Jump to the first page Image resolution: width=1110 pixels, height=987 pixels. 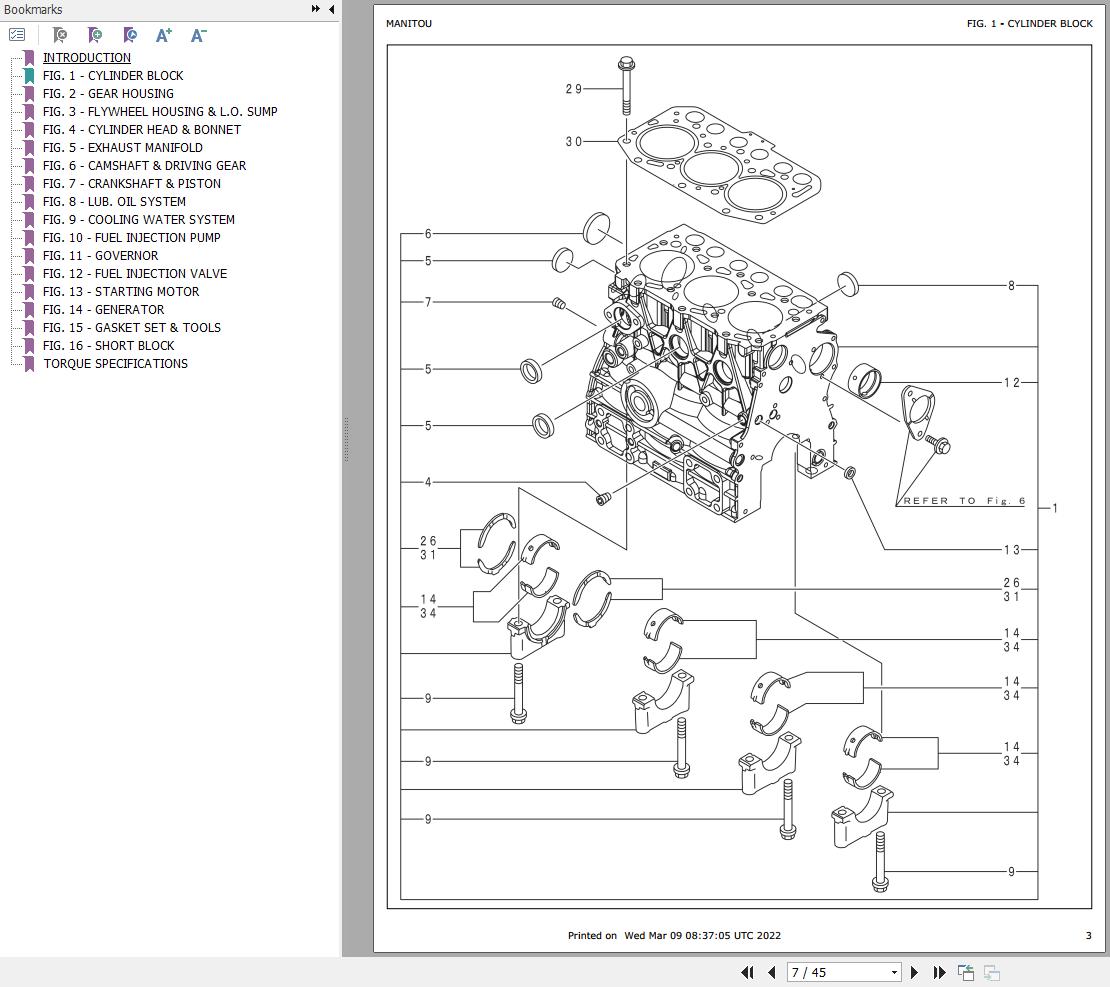[747, 972]
